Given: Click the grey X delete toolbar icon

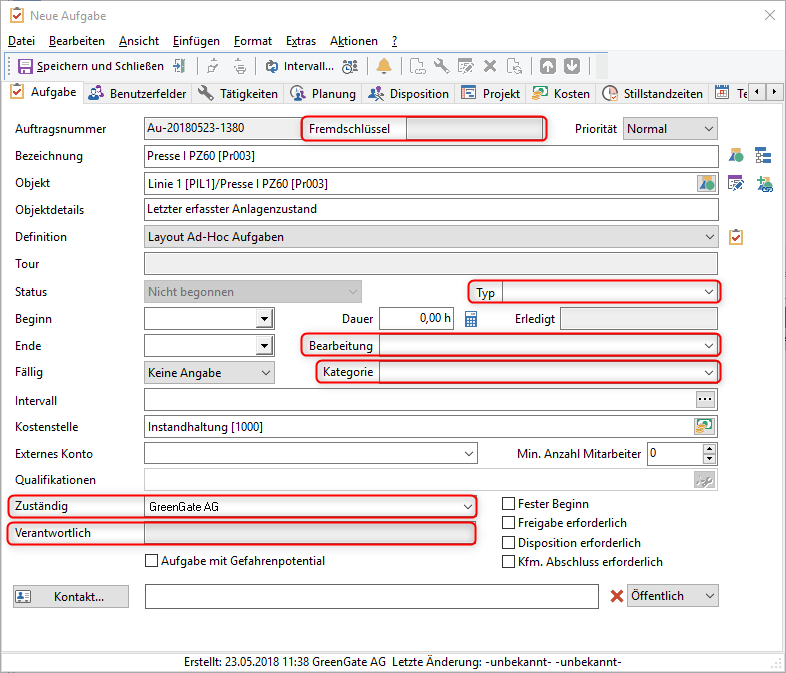Looking at the screenshot, I should click(490, 66).
